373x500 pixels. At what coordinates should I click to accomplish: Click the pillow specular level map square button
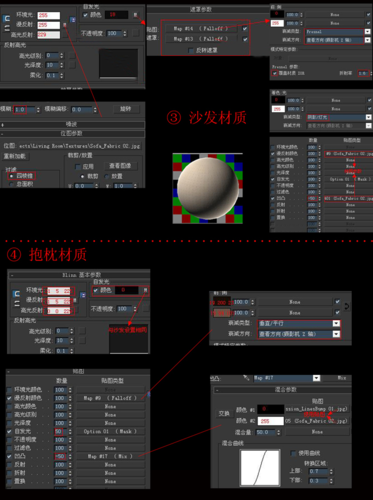tap(82, 331)
